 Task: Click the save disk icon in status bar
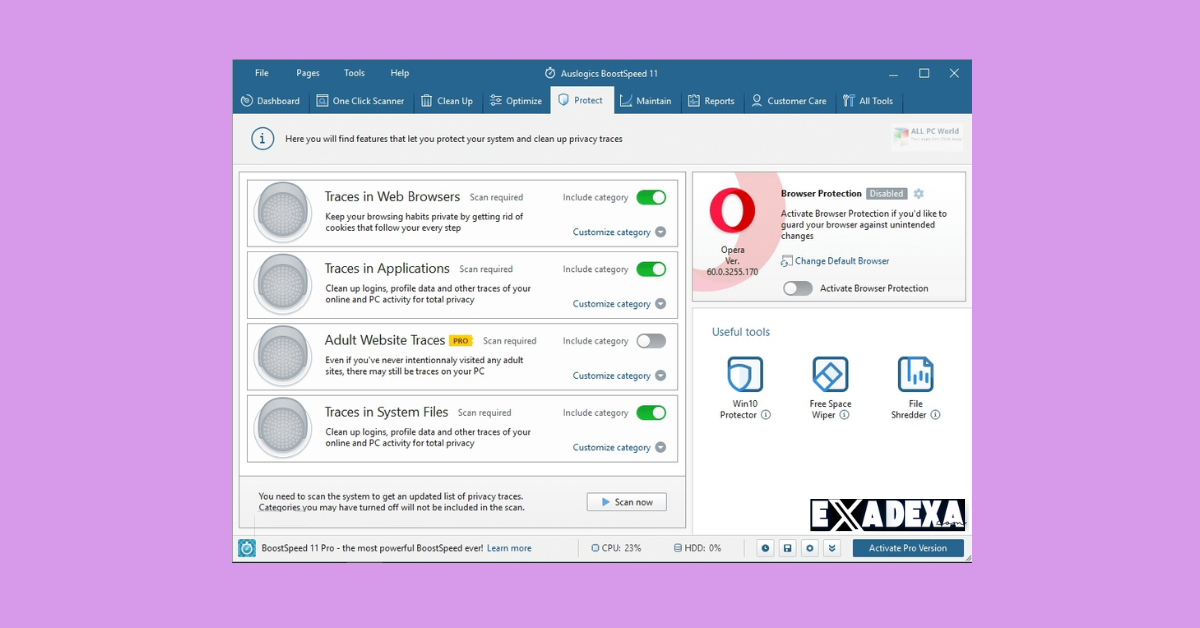787,548
